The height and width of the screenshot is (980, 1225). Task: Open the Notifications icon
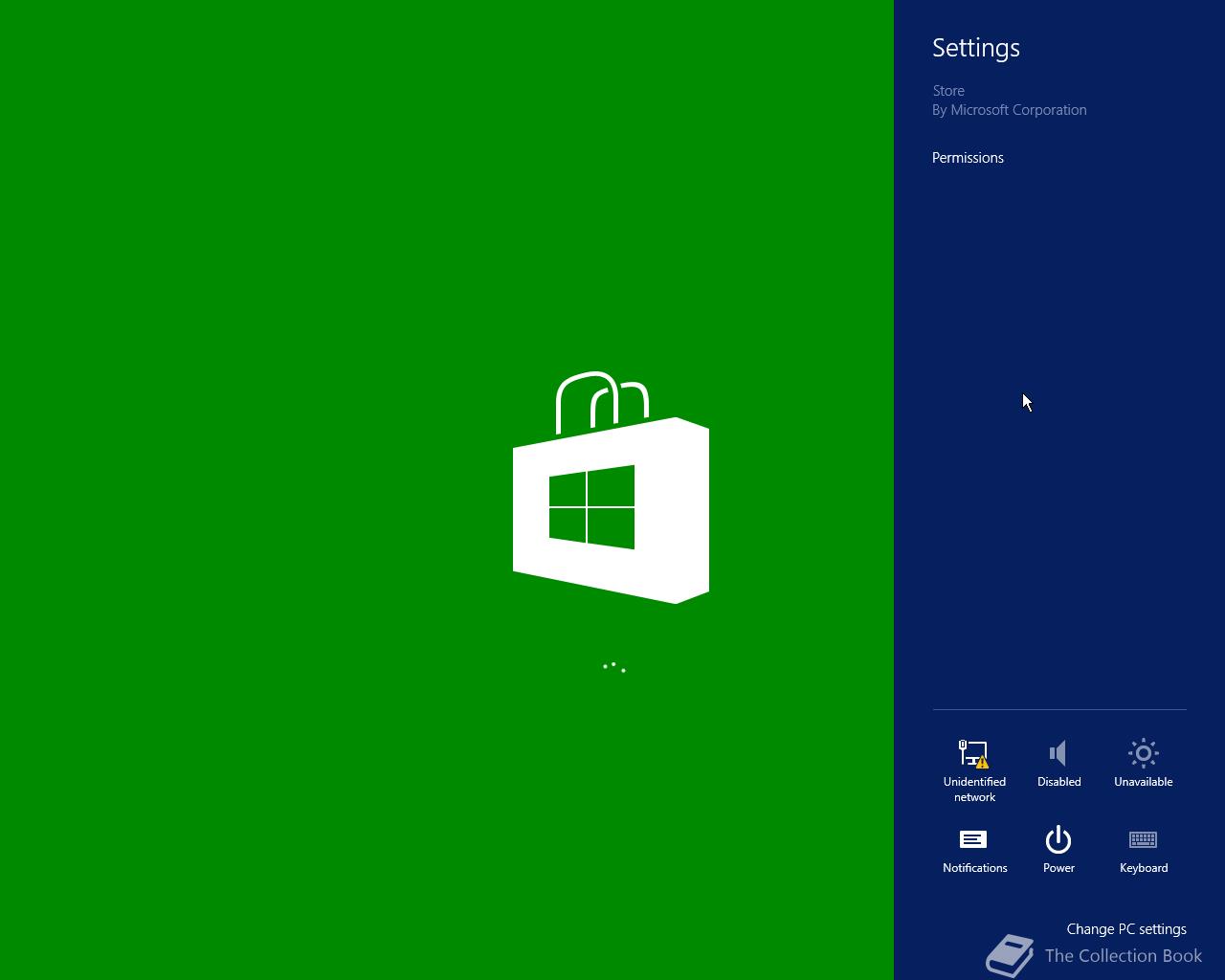pos(973,840)
